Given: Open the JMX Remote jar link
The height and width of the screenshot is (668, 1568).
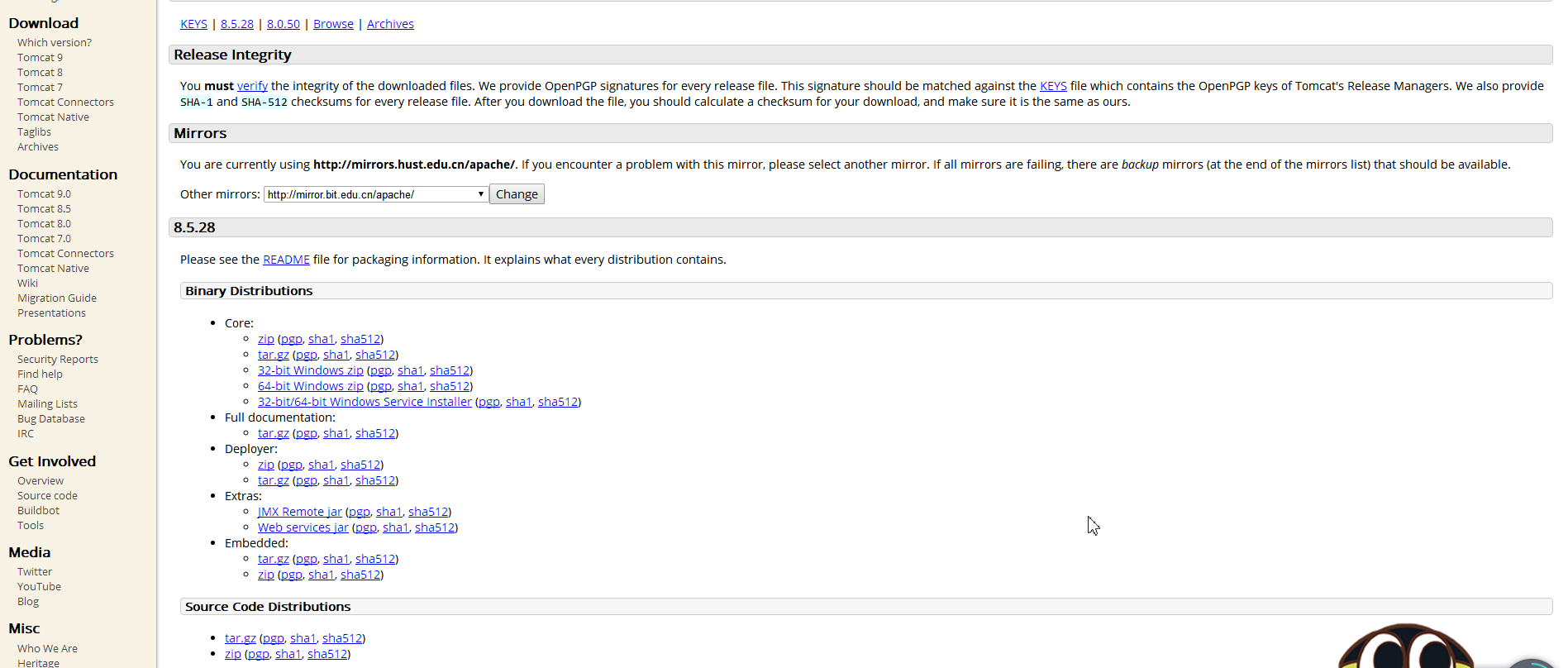Looking at the screenshot, I should point(299,512).
